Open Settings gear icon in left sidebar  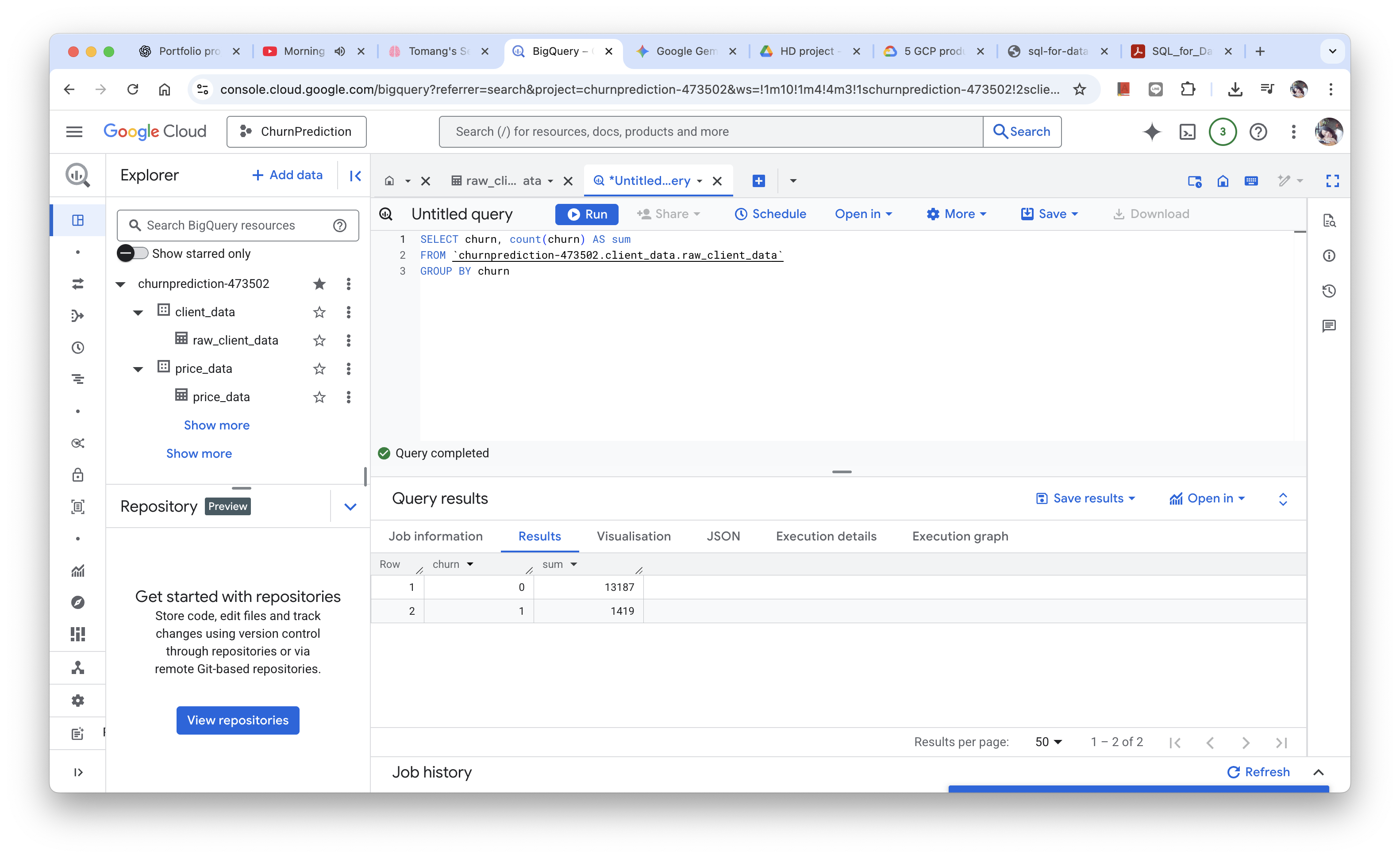point(78,700)
